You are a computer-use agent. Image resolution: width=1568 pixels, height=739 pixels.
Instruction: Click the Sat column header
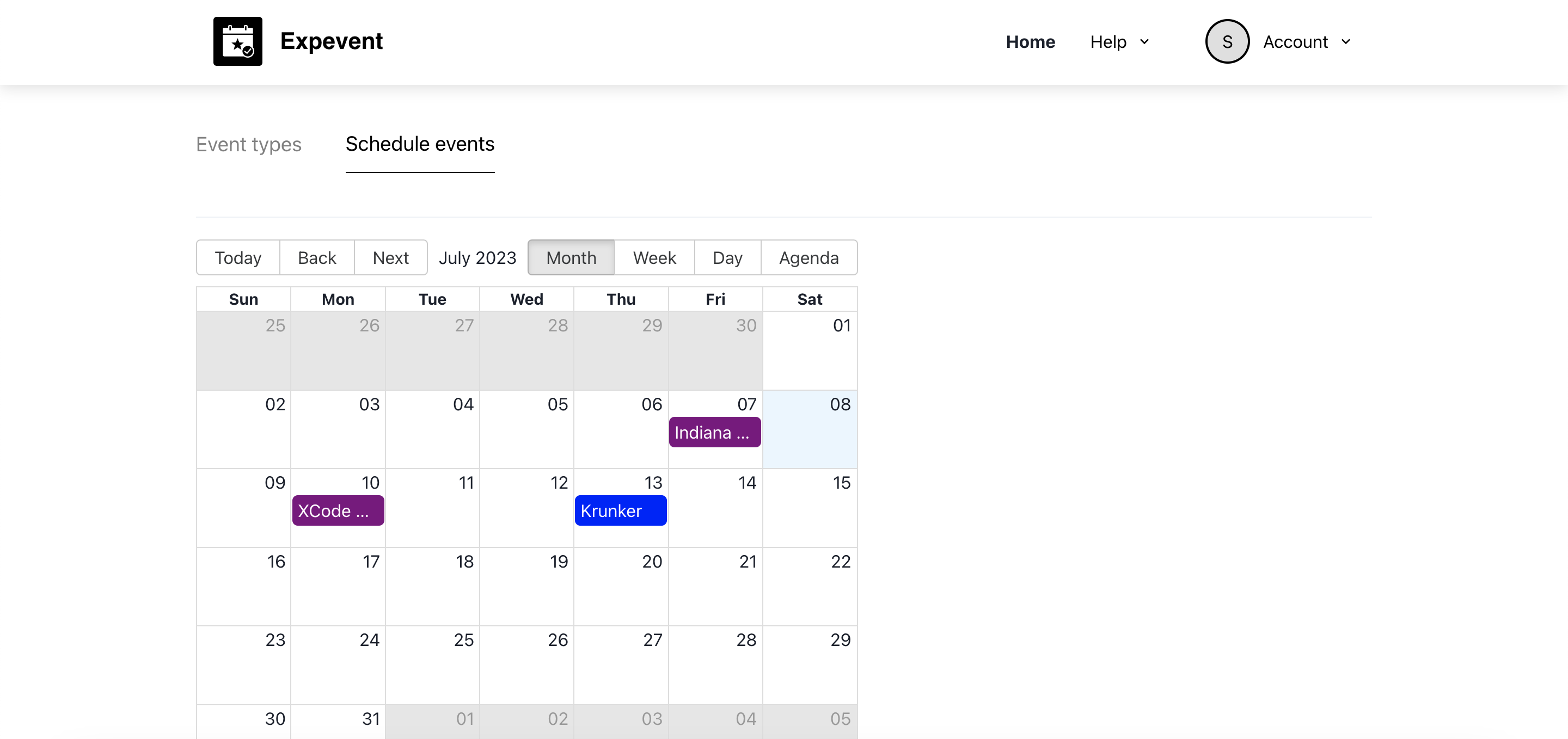click(810, 299)
